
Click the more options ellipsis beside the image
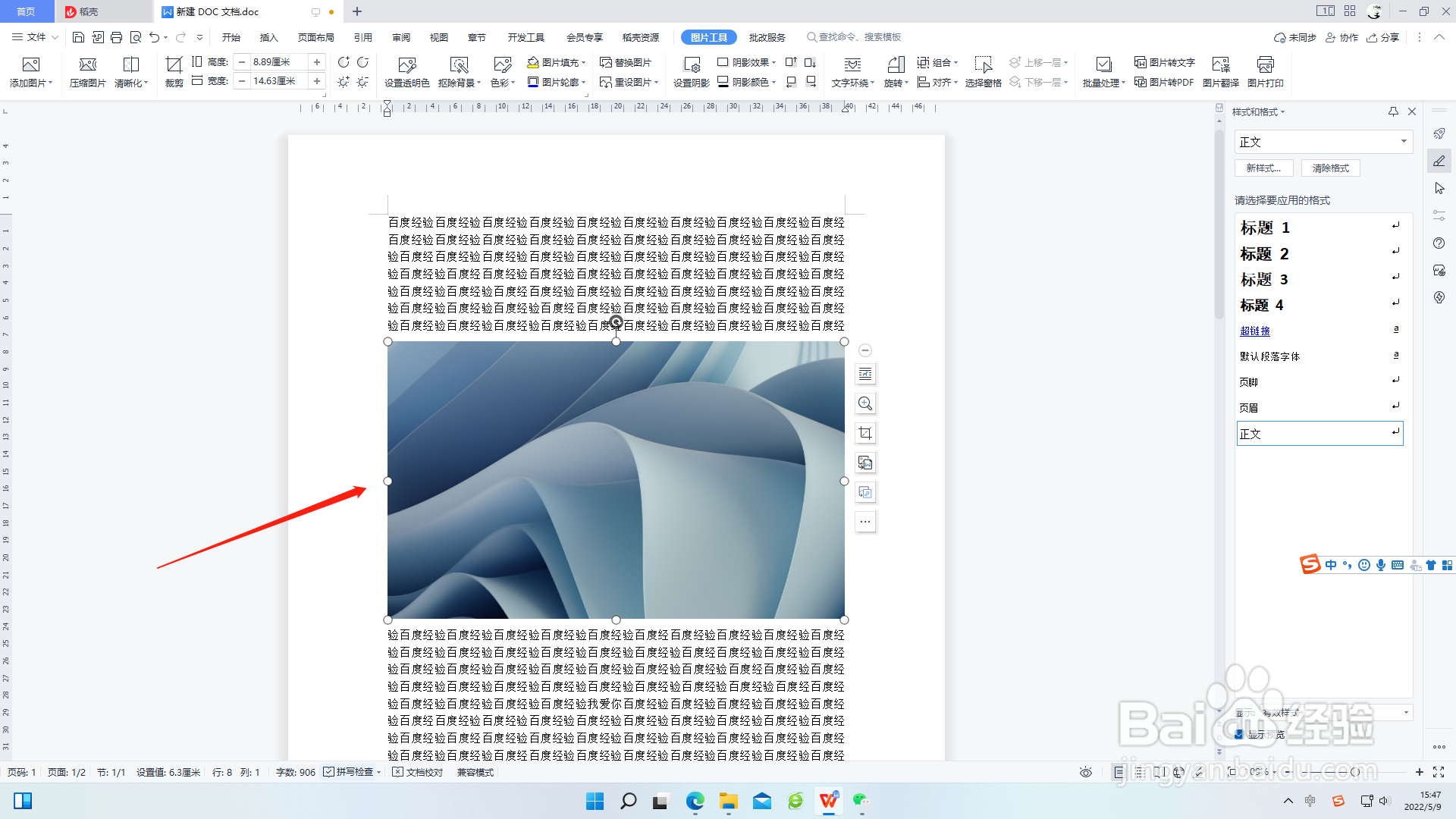865,522
